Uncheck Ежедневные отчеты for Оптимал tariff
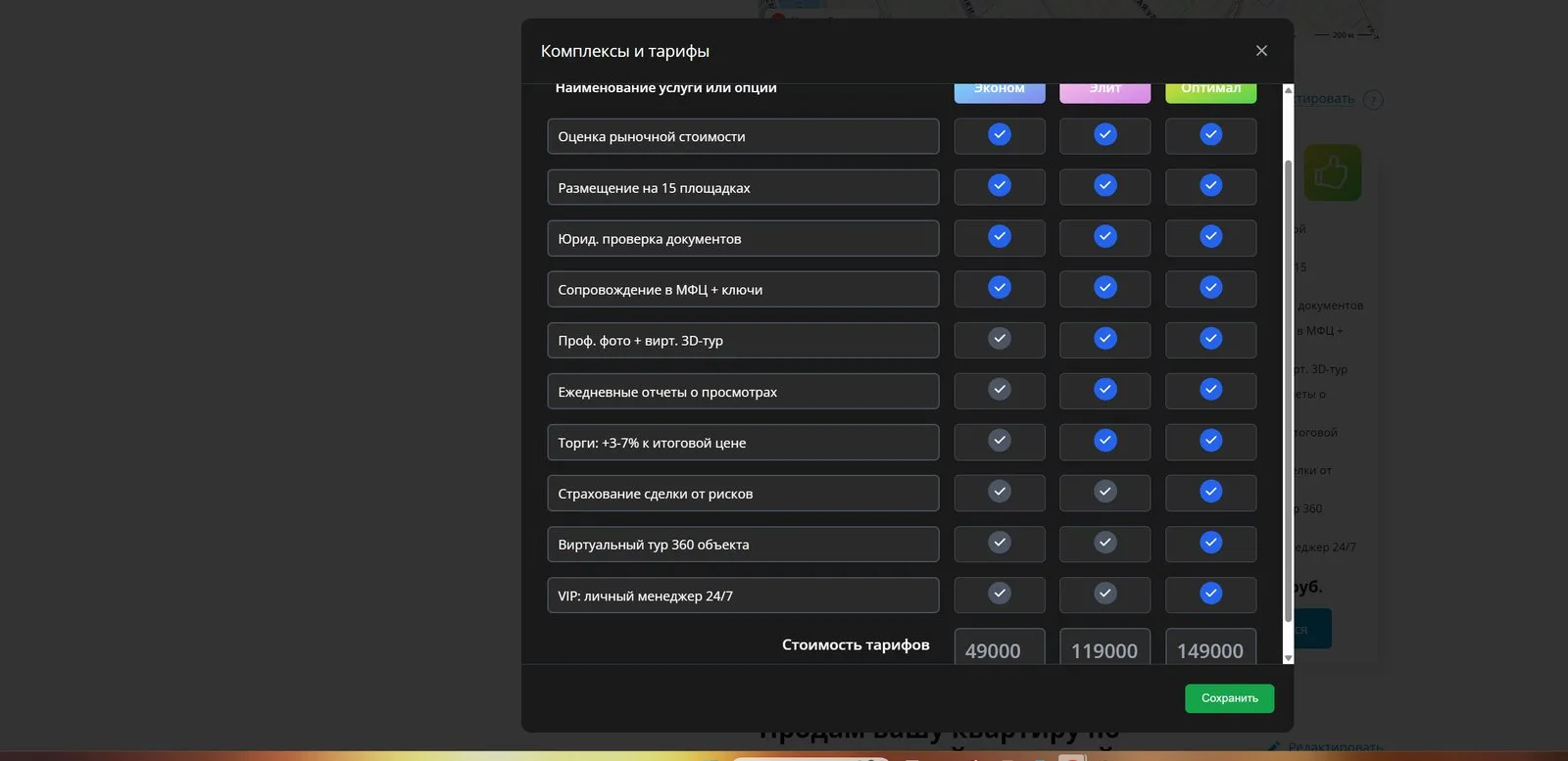 1211,389
